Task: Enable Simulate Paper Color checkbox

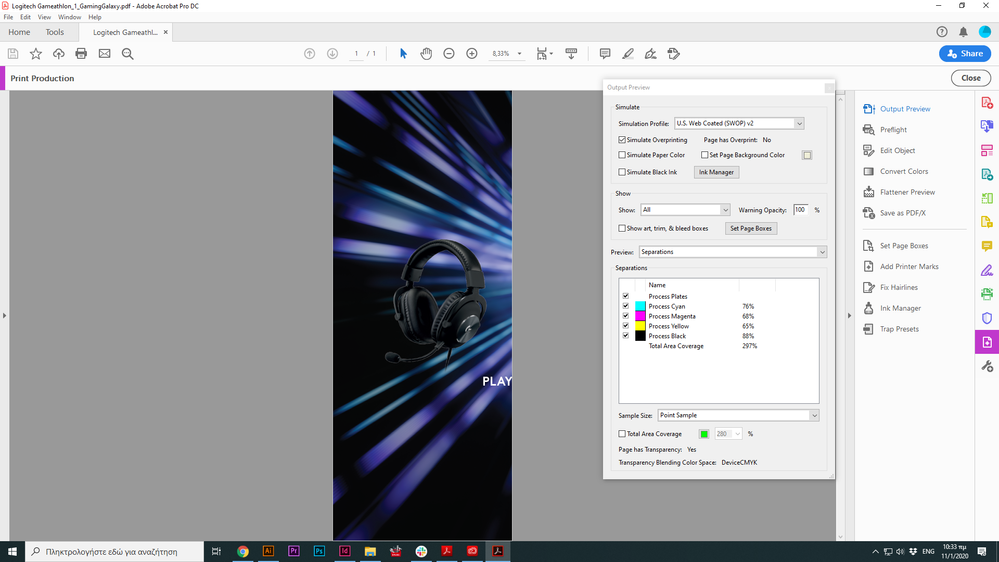Action: click(x=623, y=155)
